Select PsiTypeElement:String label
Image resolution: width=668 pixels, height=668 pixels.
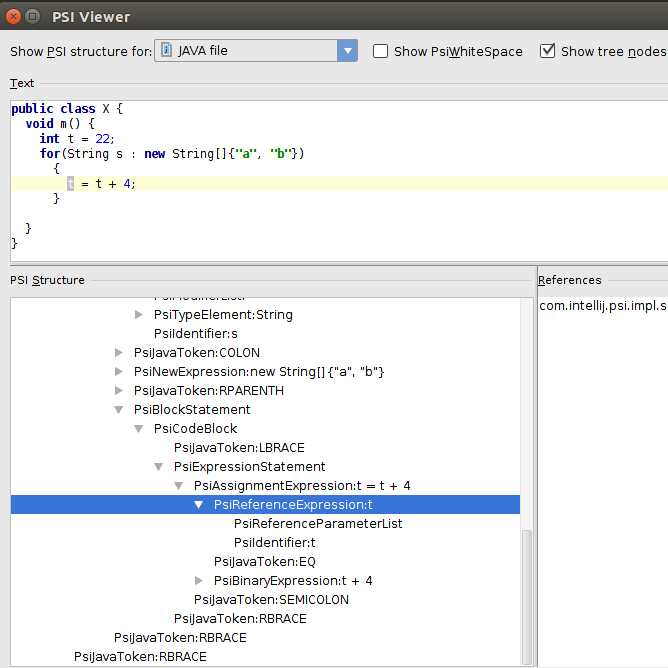pyautogui.click(x=223, y=315)
